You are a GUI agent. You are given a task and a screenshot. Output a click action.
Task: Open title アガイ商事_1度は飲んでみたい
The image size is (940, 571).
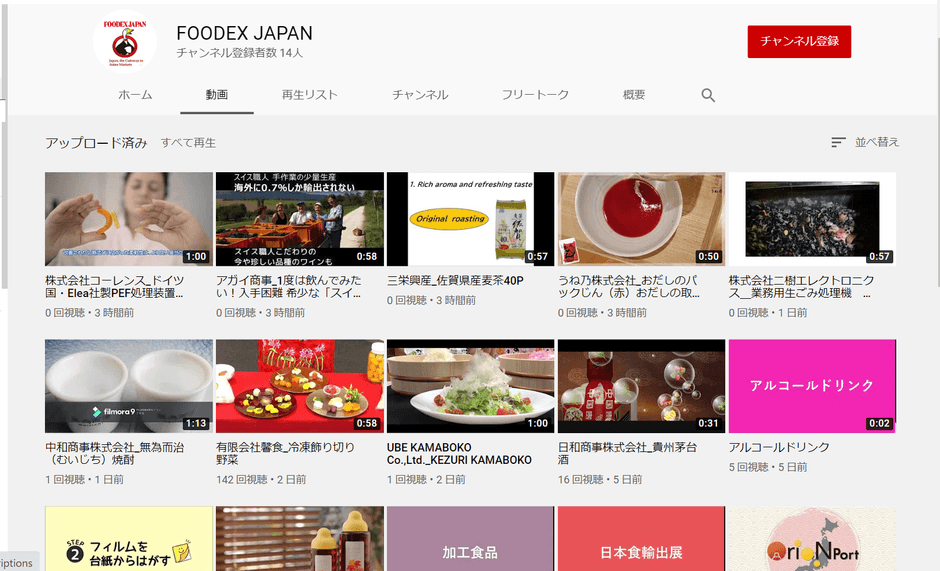pos(289,287)
